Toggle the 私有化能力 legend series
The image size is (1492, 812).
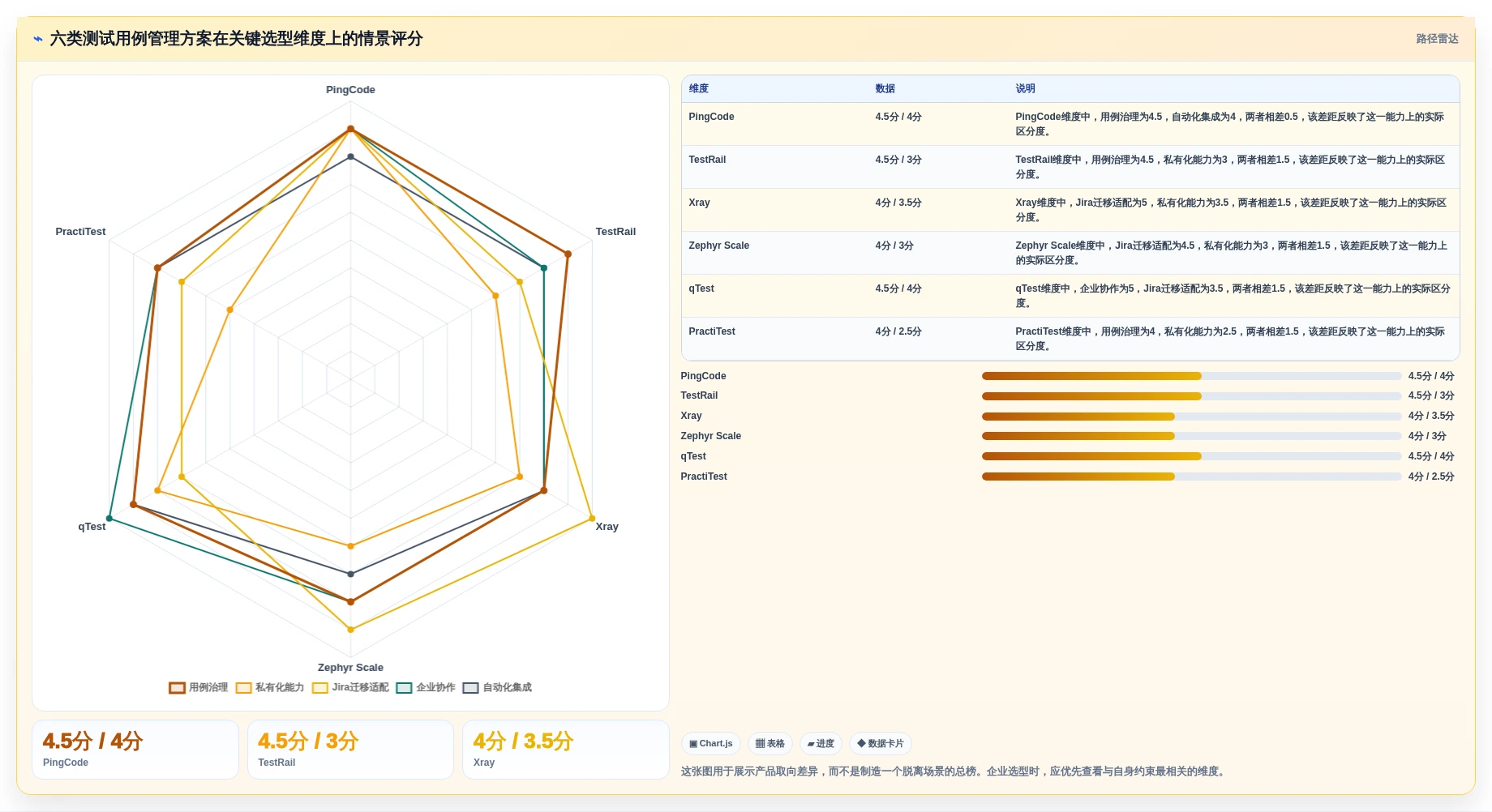[269, 687]
